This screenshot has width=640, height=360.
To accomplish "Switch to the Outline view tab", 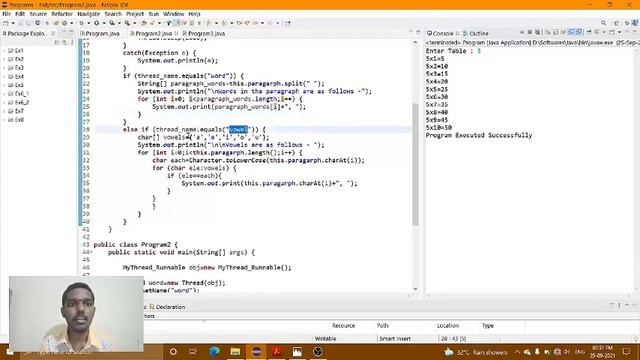I will click(x=475, y=33).
